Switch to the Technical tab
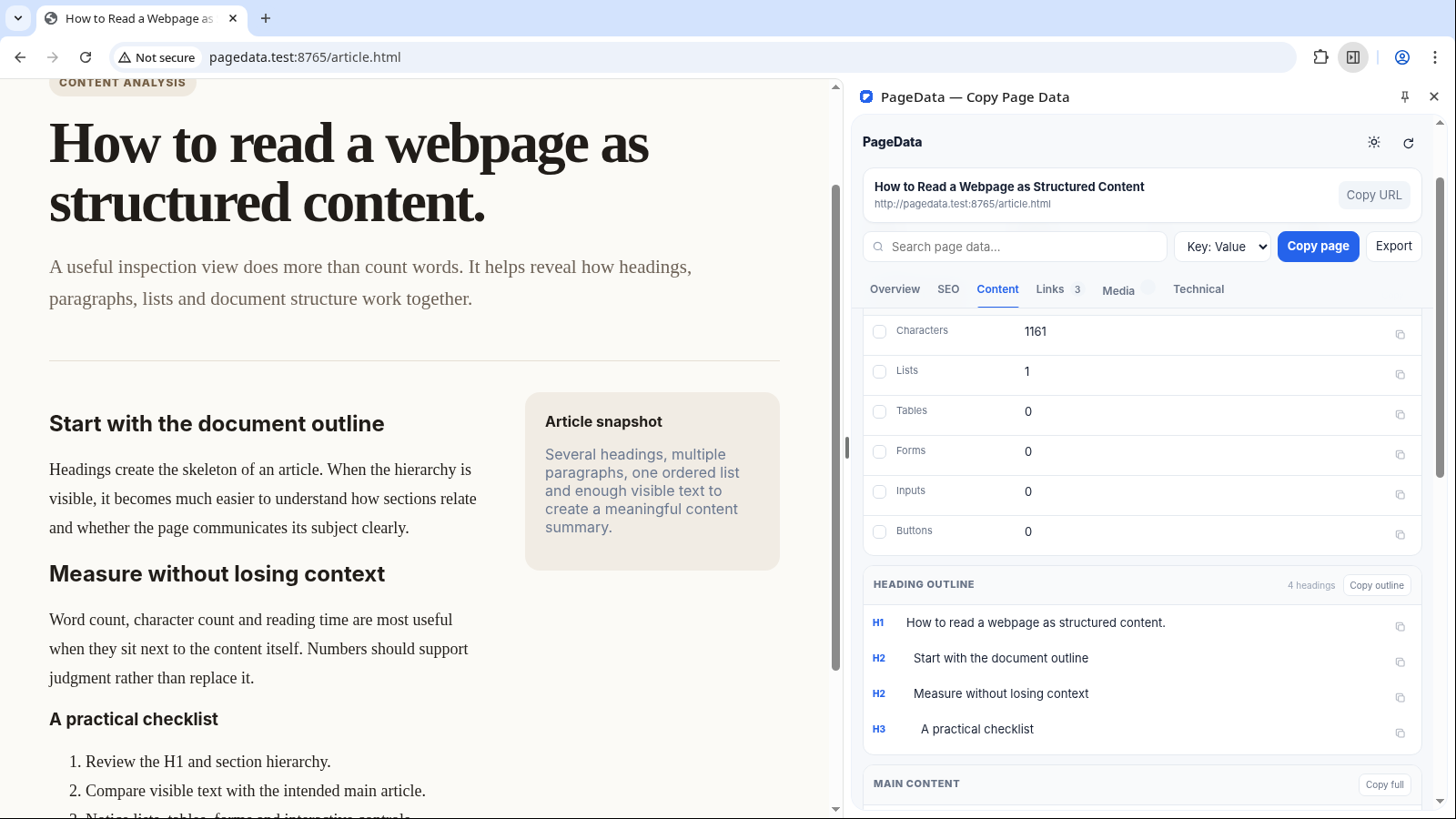The height and width of the screenshot is (819, 1456). 1198,289
